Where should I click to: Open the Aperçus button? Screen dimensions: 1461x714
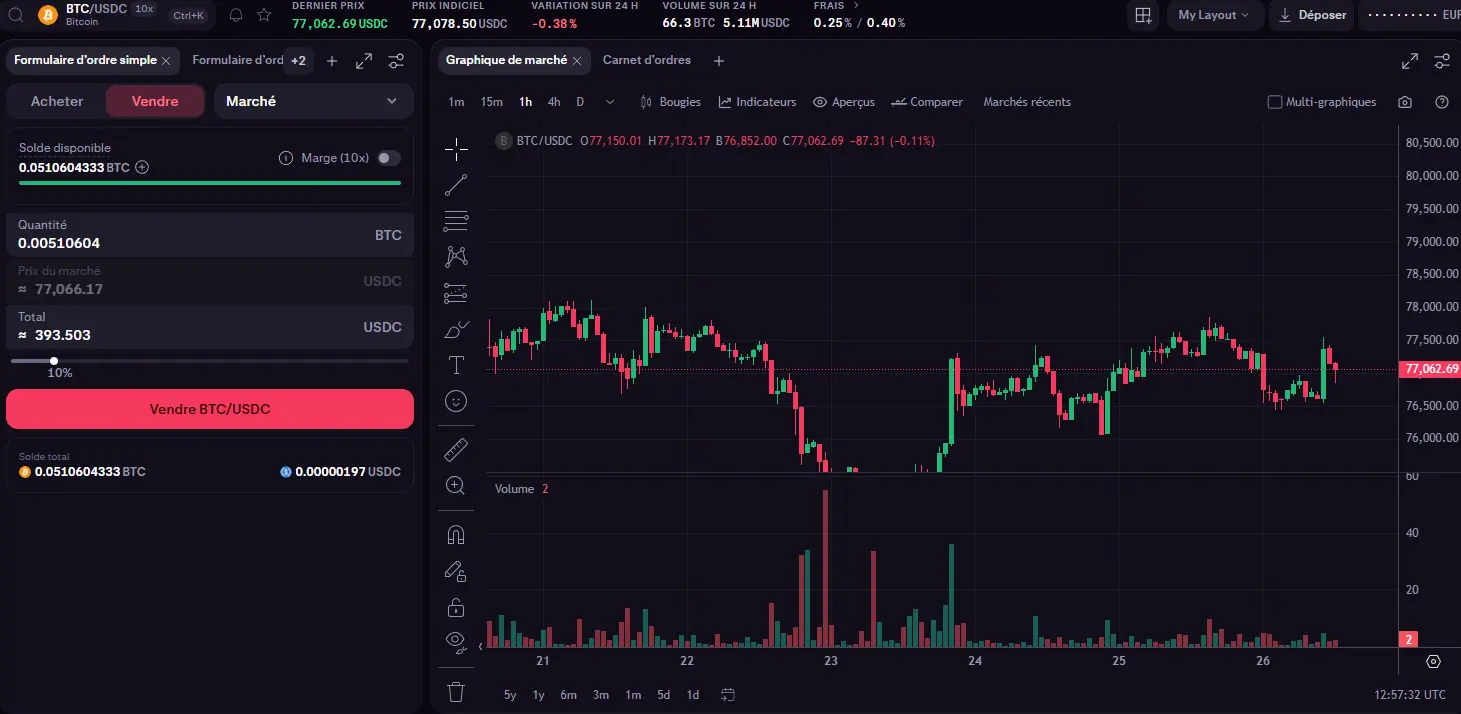(x=844, y=102)
